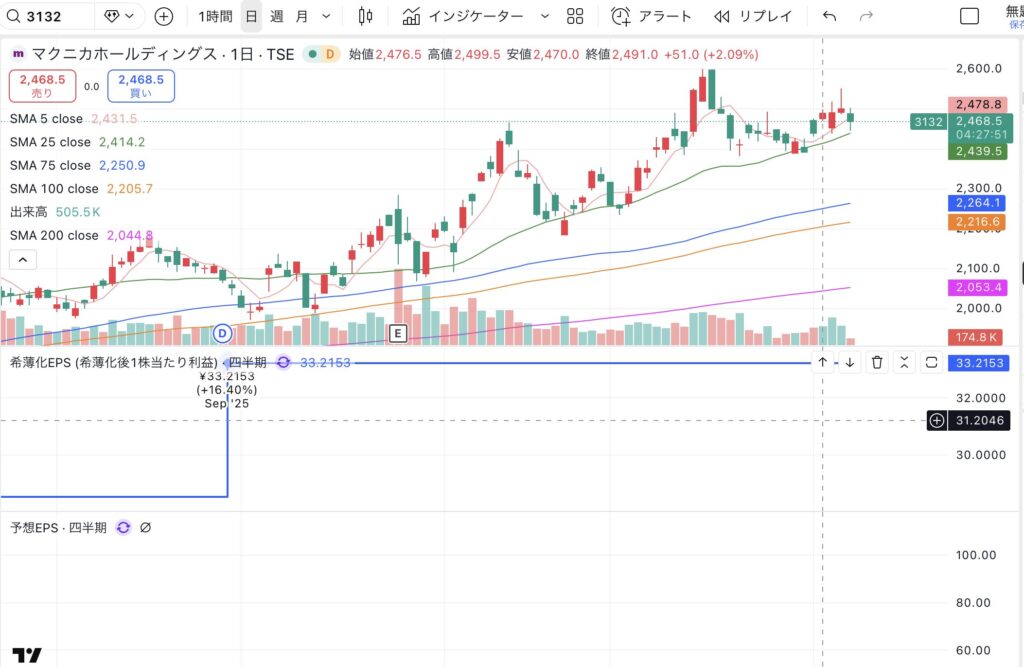This screenshot has height=667, width=1024.
Task: Open the candlestick chart type selector
Action: [x=365, y=16]
